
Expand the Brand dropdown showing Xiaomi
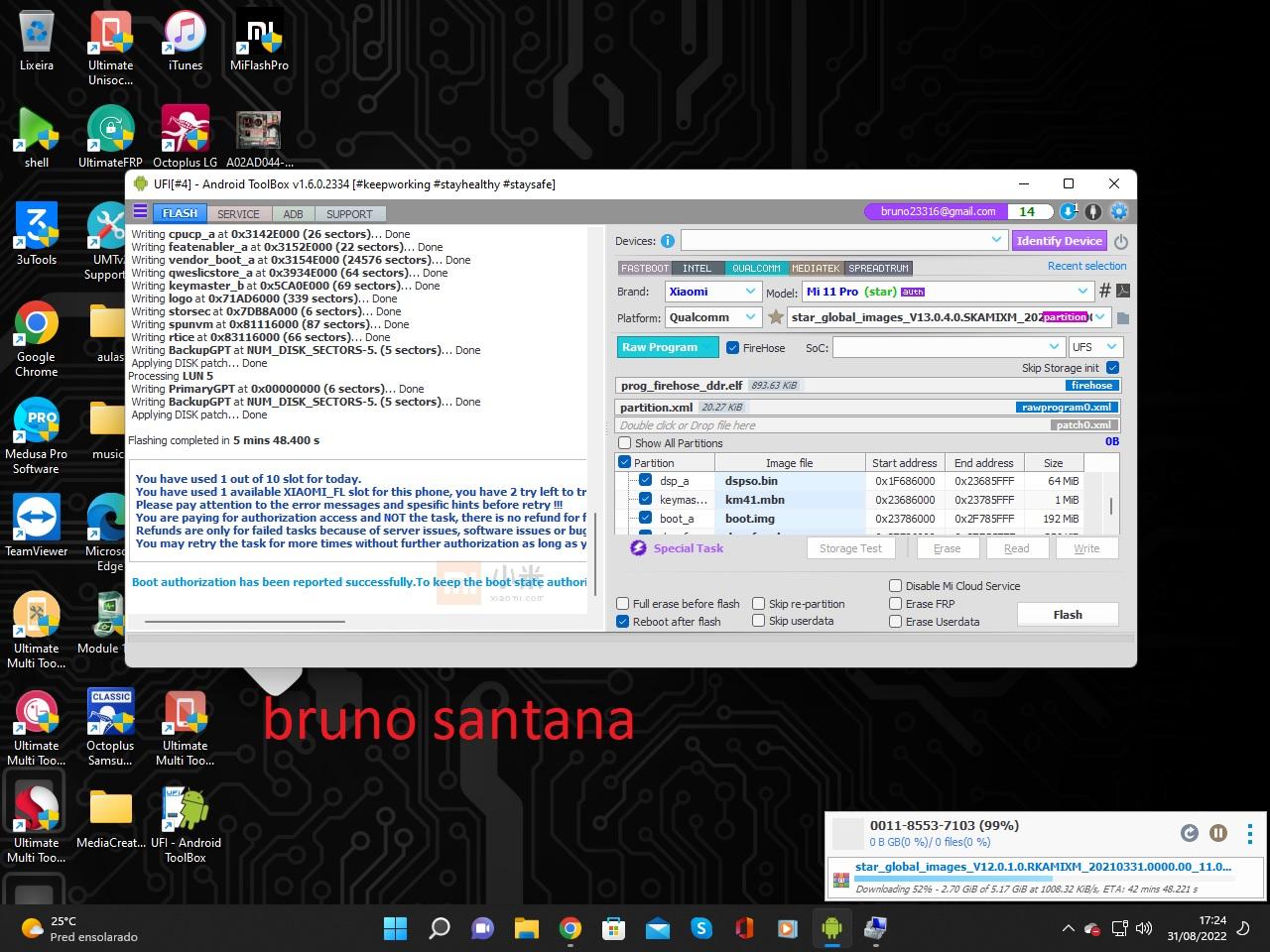750,292
